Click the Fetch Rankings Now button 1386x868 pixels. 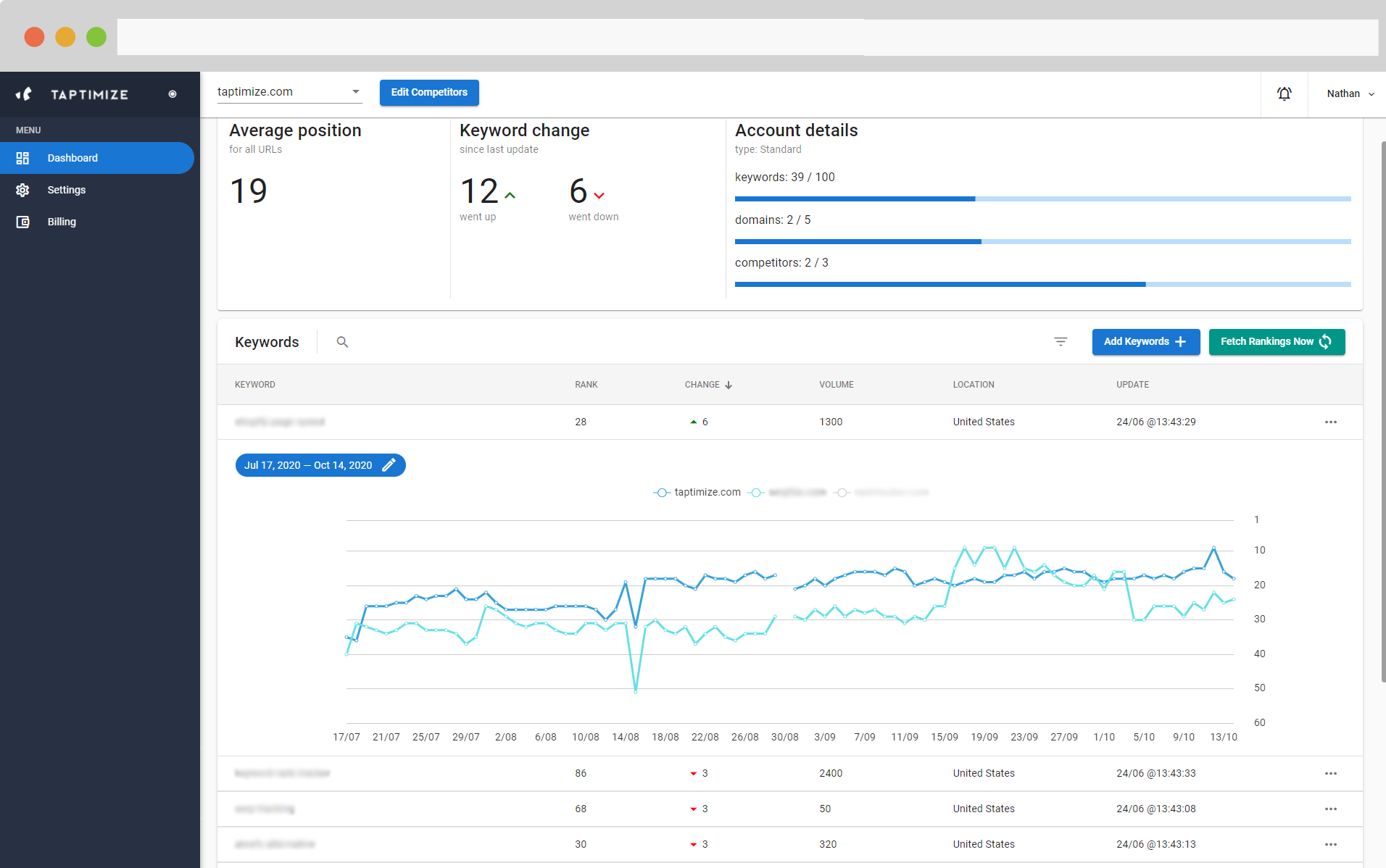[1277, 342]
